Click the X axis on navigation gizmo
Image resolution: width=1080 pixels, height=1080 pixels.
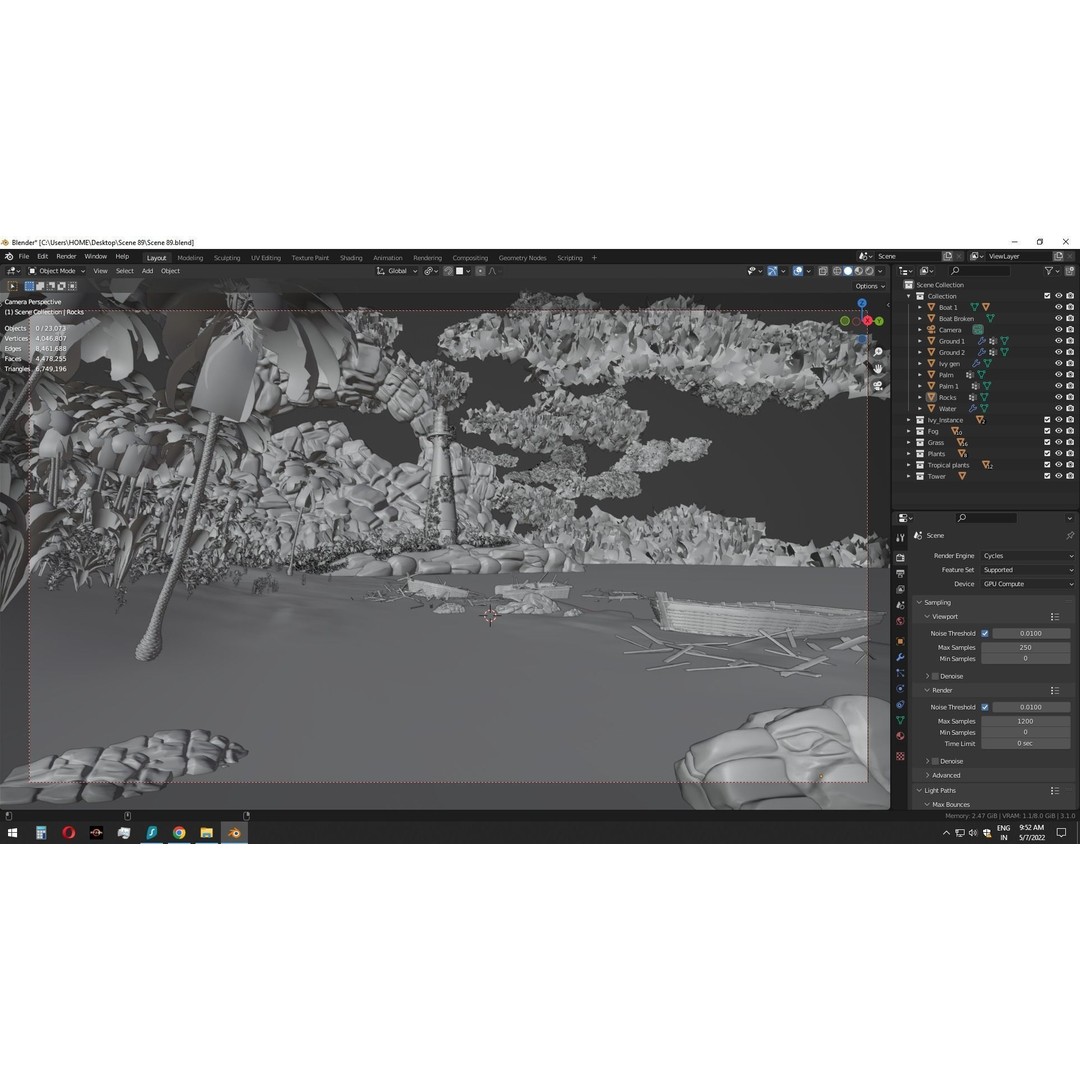(x=868, y=321)
